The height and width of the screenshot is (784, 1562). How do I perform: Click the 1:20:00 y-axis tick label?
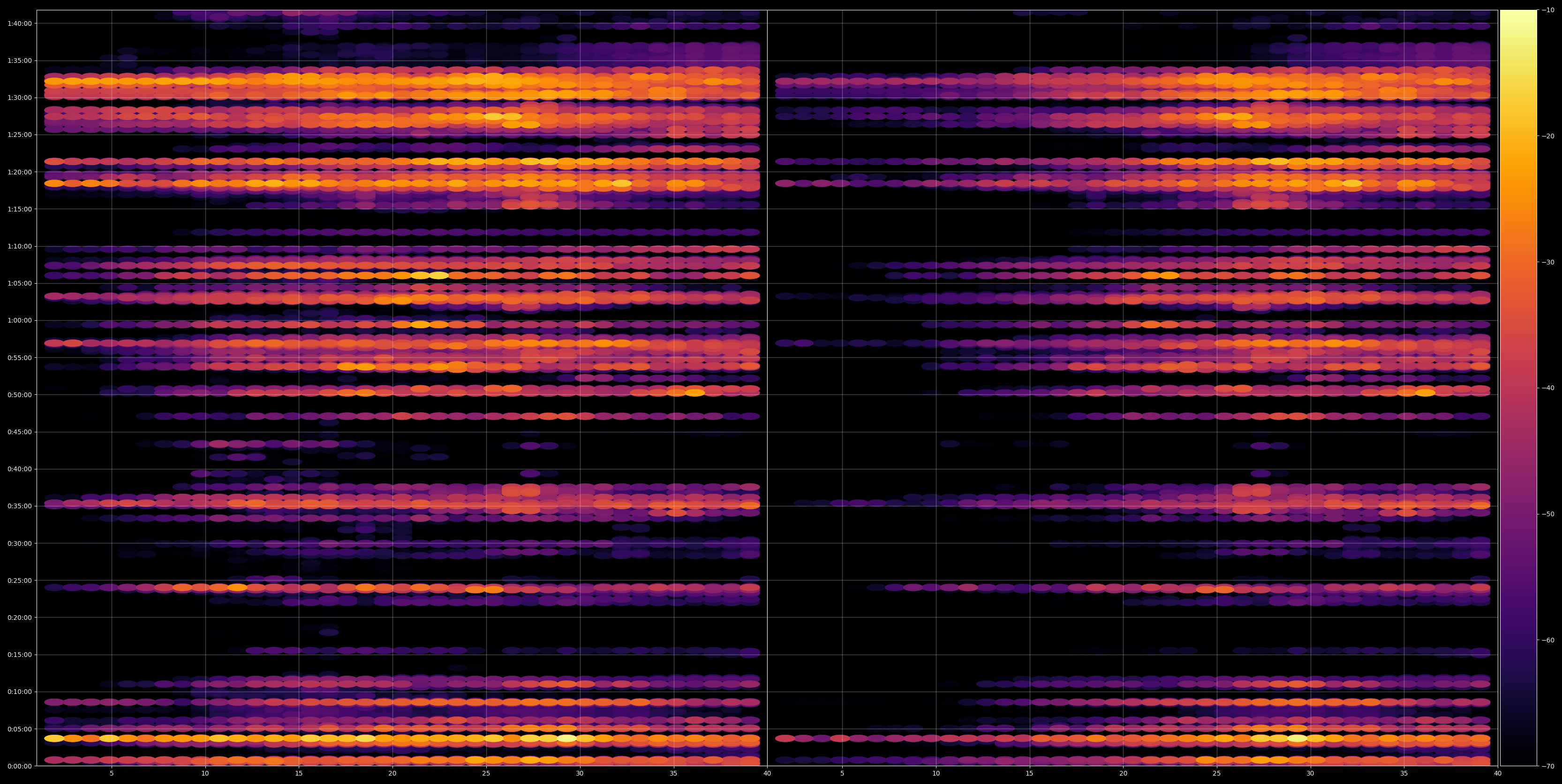click(19, 172)
